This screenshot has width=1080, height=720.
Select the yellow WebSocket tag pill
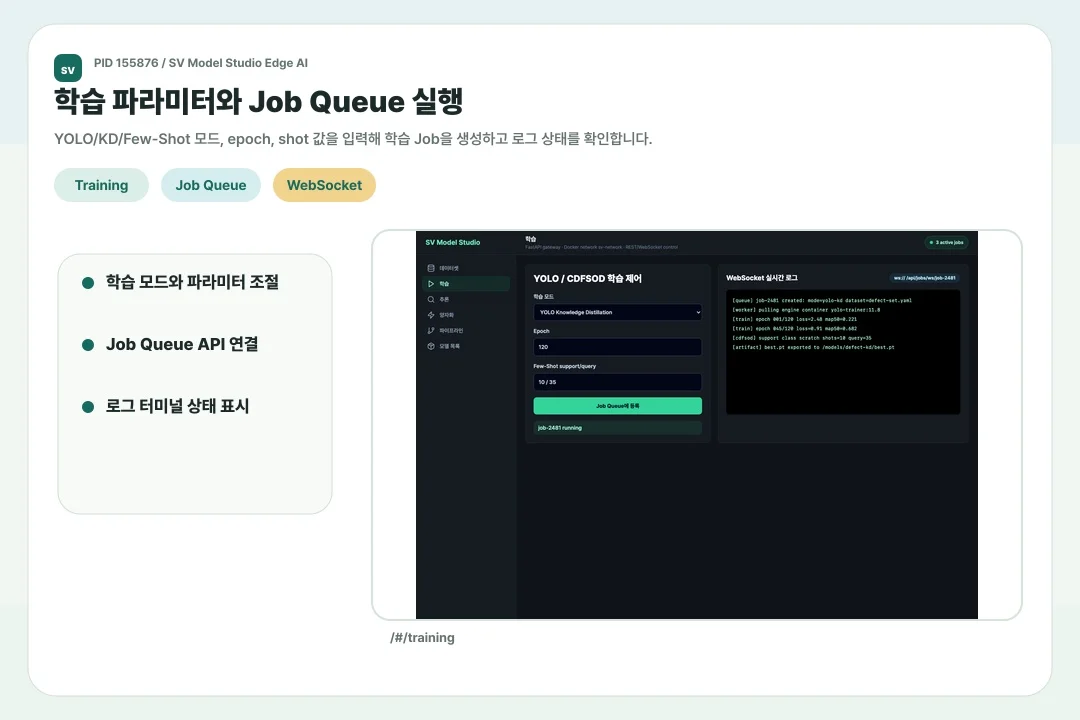pyautogui.click(x=324, y=185)
